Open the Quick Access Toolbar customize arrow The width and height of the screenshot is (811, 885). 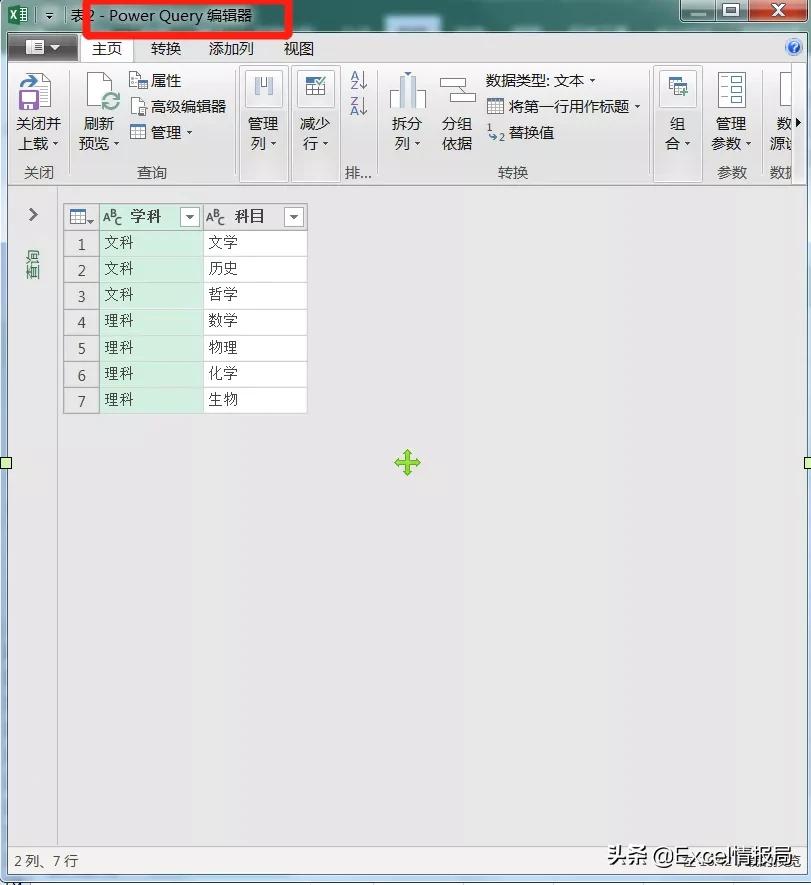[49, 16]
